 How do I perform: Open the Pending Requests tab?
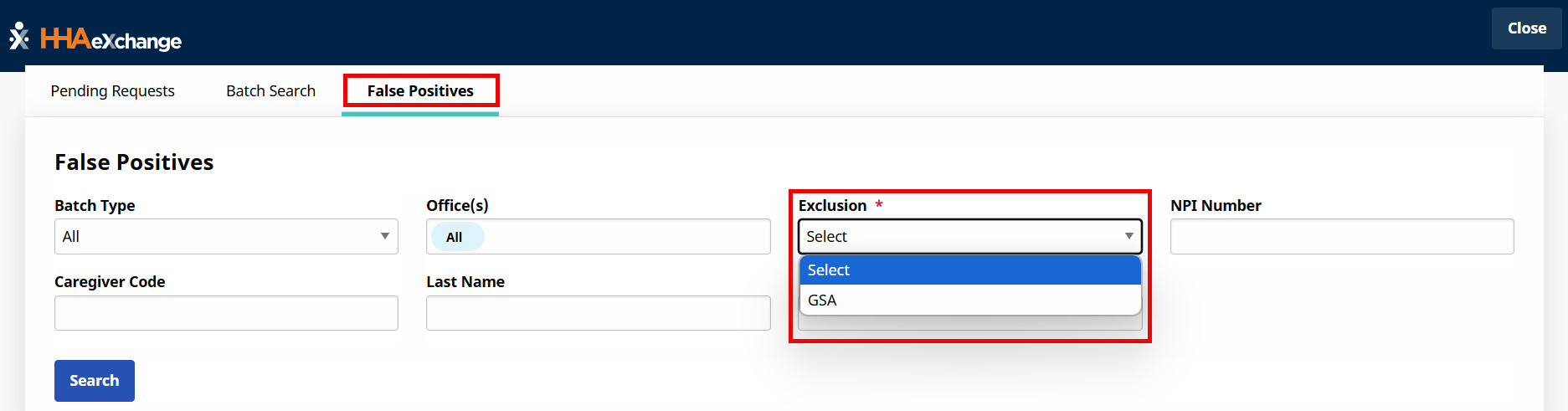[x=112, y=90]
